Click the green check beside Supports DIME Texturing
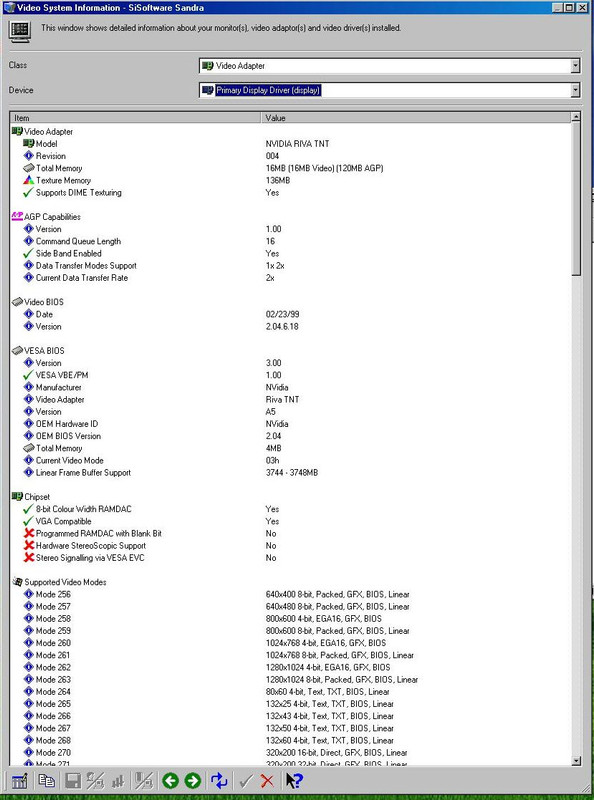Screen dimensions: 594x800 [x=29, y=192]
